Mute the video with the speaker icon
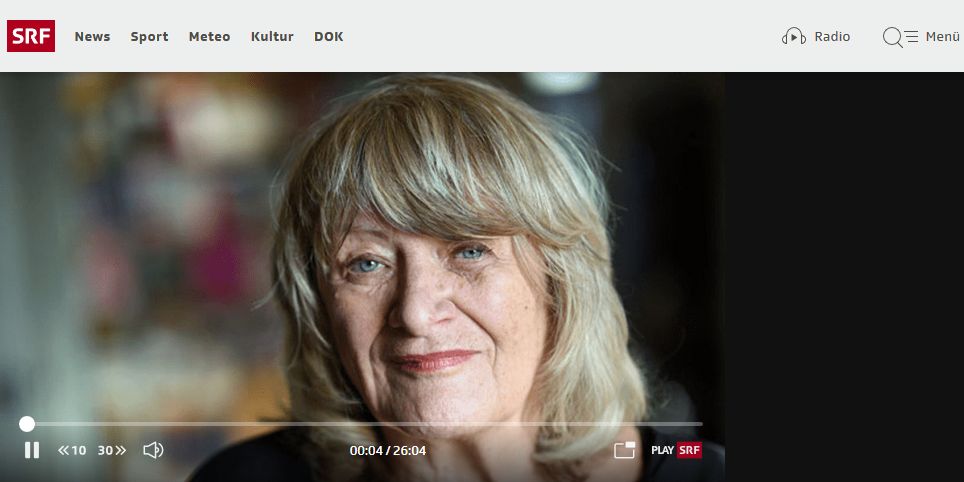This screenshot has width=964, height=482. 153,451
